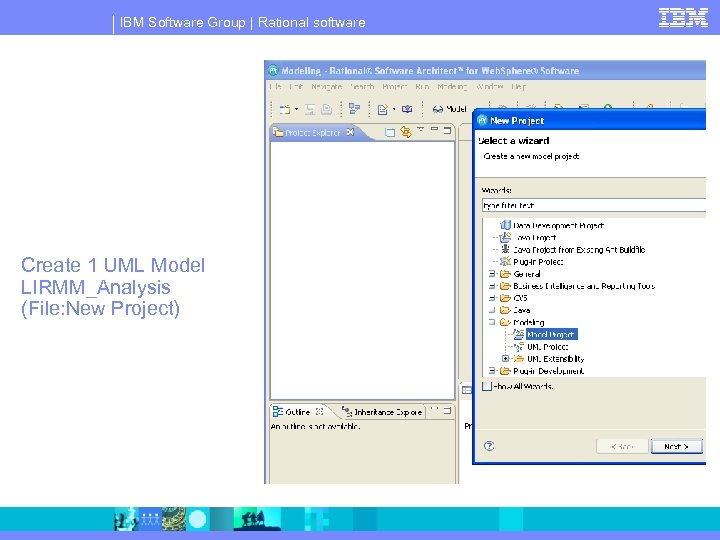The width and height of the screenshot is (720, 540).
Task: Click the New wizard toolbar icon
Action: 285,109
